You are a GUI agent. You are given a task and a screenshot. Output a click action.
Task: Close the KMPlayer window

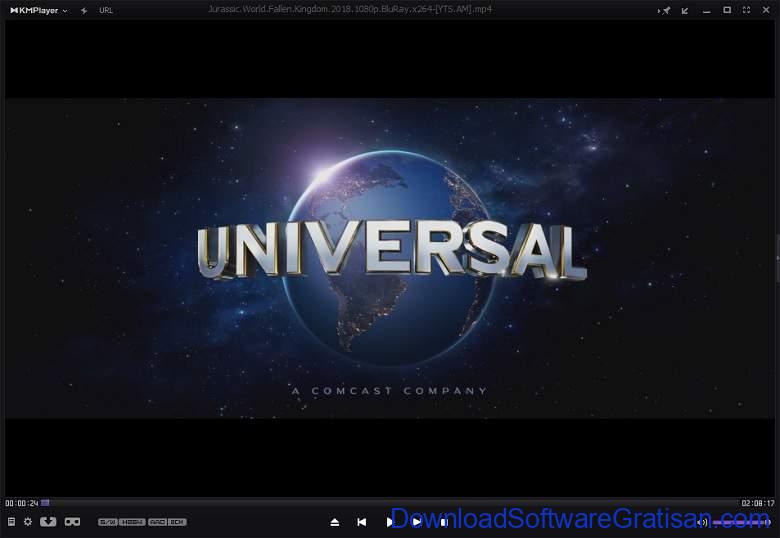766,10
